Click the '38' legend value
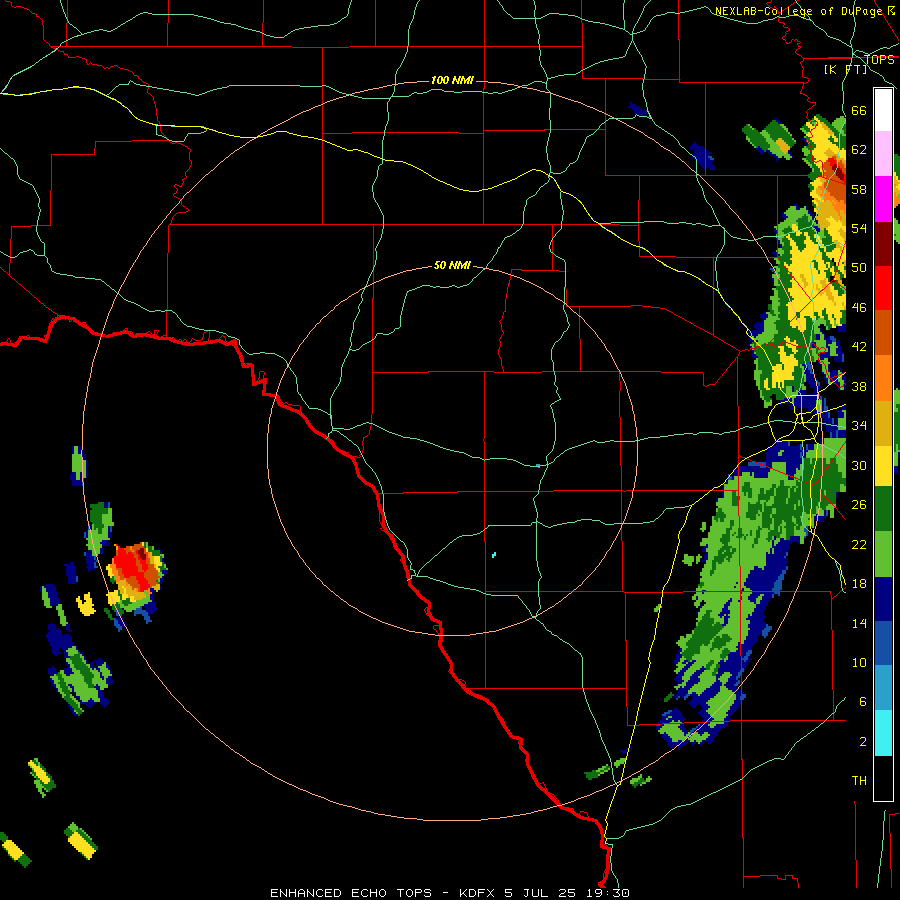 (859, 386)
